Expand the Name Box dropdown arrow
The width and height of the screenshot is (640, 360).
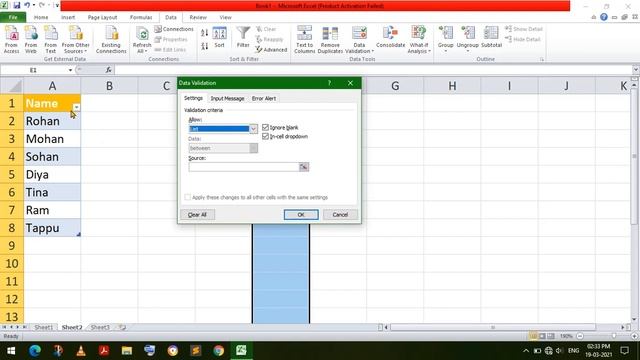70,70
